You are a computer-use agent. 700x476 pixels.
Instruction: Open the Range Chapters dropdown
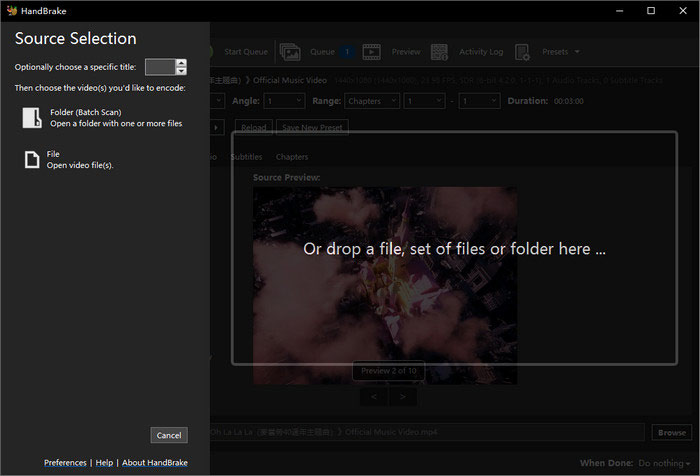click(372, 101)
